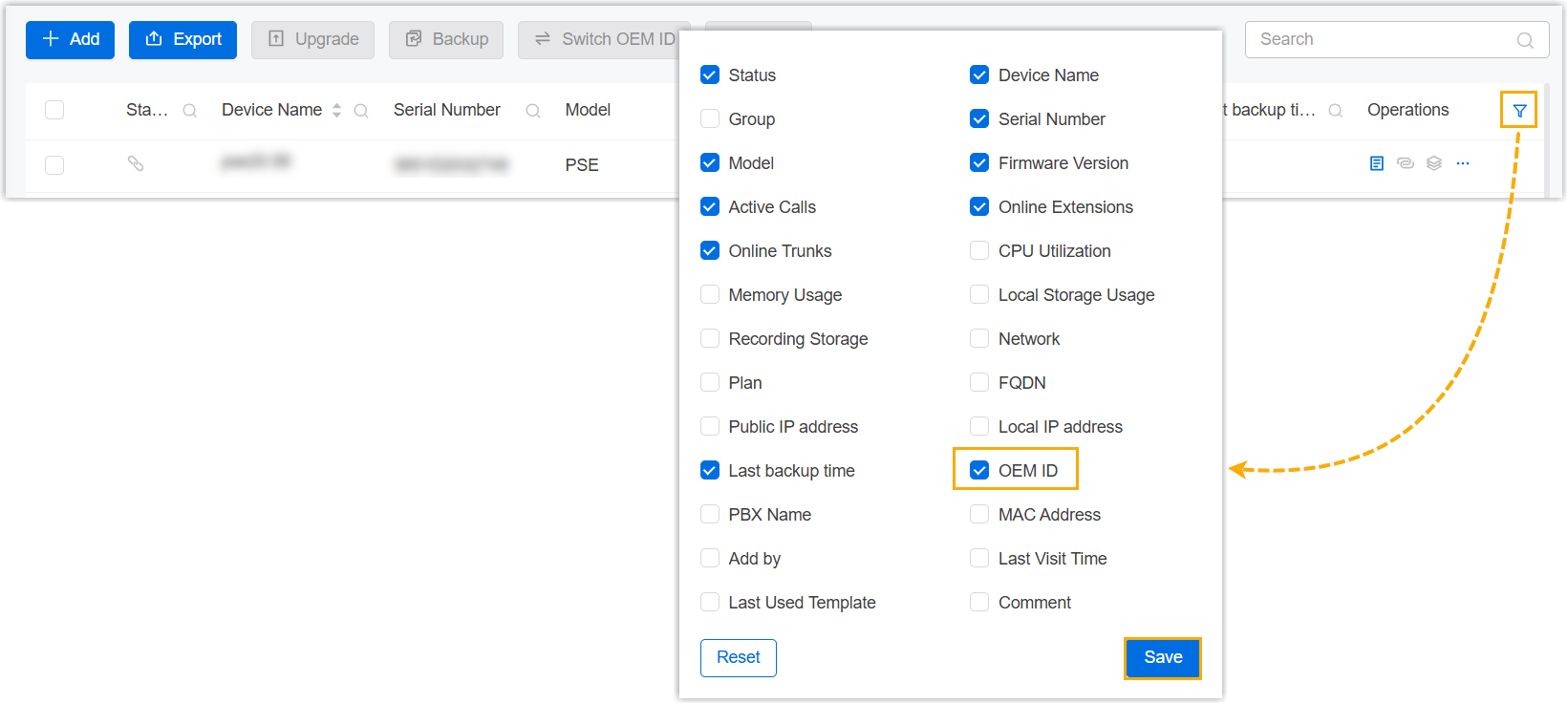Open the column filter funnel icon
The width and height of the screenshot is (1568, 704).
tap(1518, 111)
